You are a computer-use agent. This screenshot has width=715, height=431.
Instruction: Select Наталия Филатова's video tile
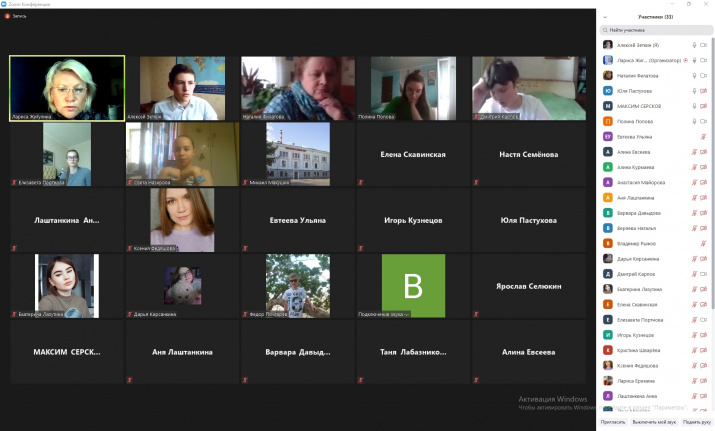click(x=298, y=88)
